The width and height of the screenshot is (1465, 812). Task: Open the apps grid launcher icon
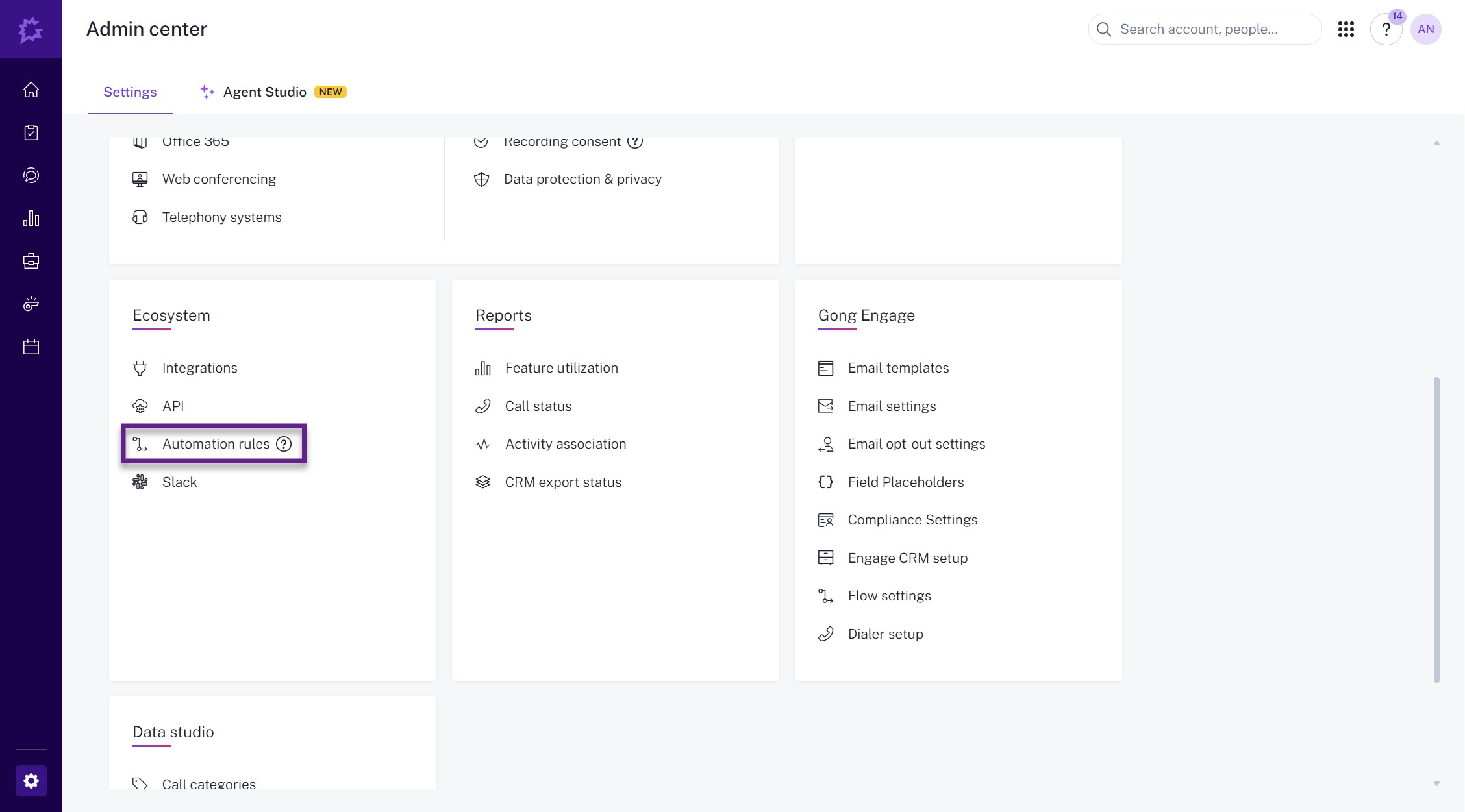click(1346, 29)
